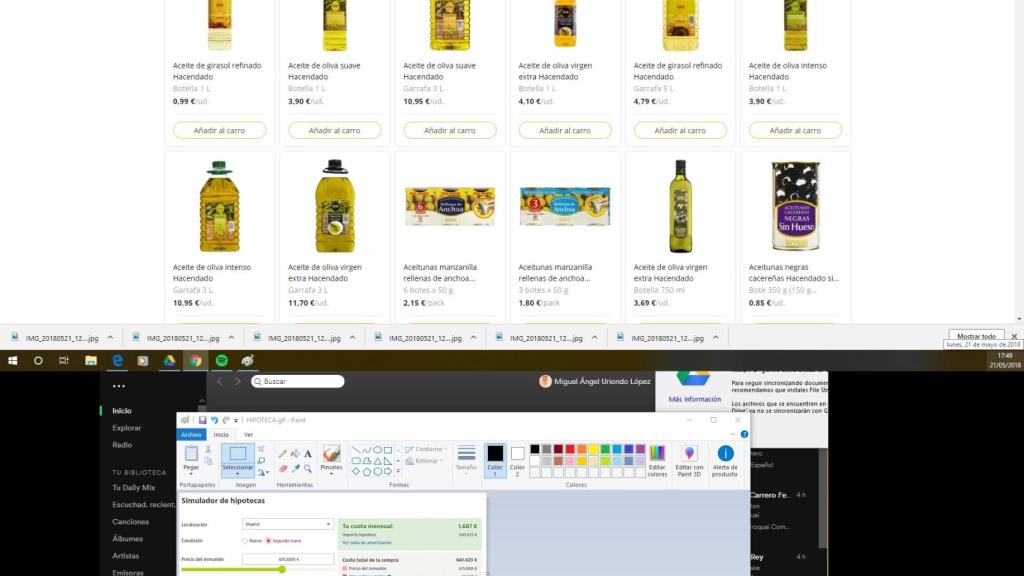
Task: Select the Pencil tool in Paint
Action: pyautogui.click(x=283, y=454)
